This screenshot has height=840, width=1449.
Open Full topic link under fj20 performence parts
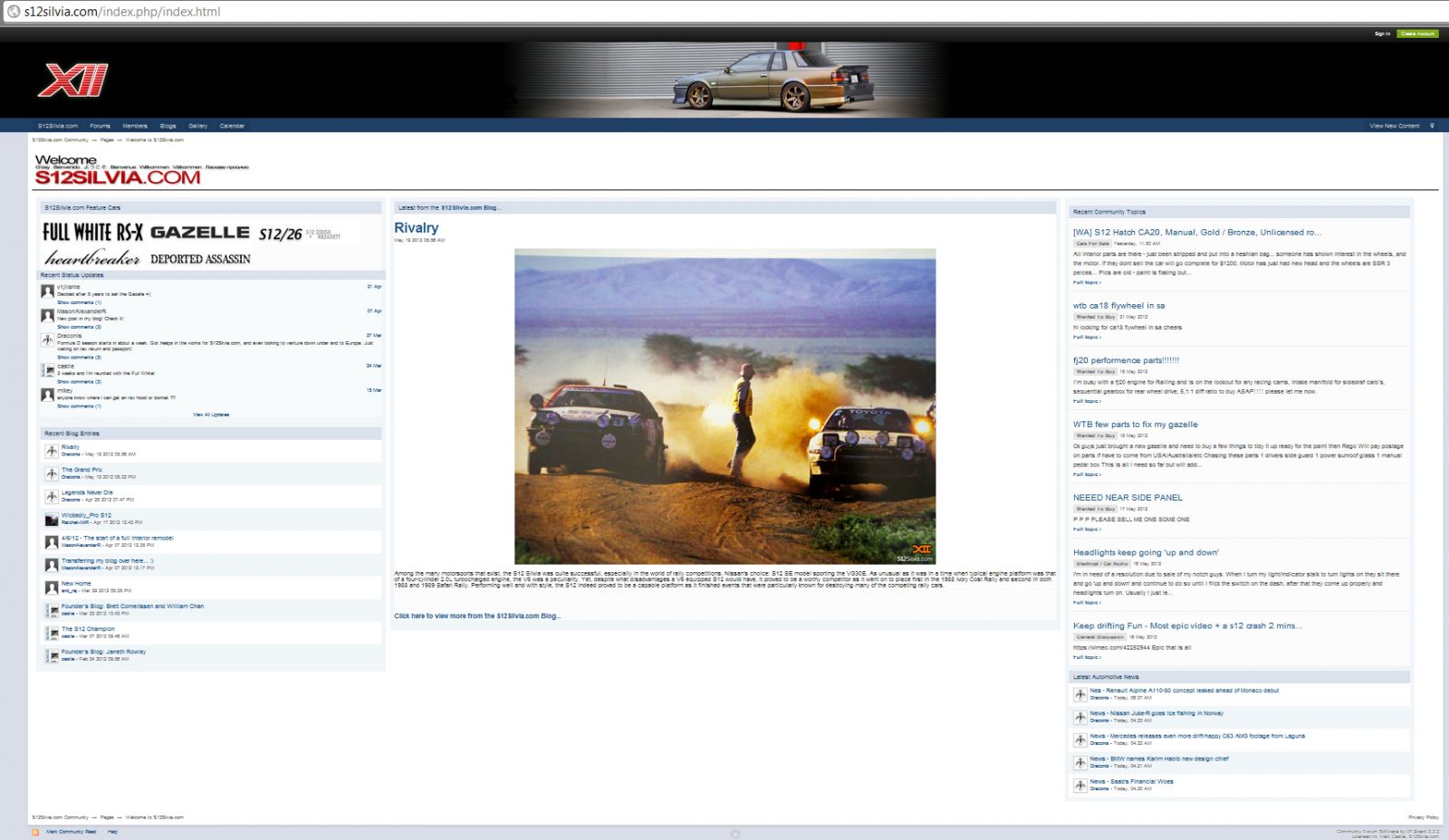pos(1087,401)
